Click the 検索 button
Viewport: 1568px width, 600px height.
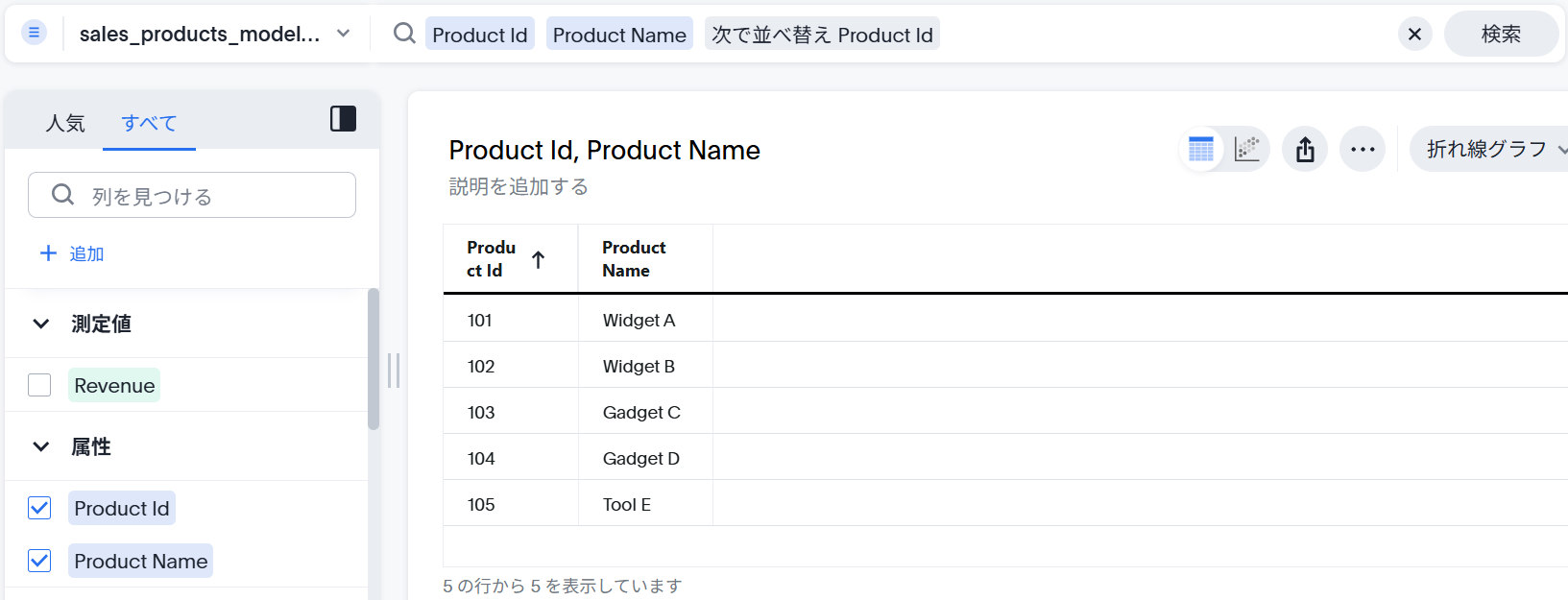1501,35
